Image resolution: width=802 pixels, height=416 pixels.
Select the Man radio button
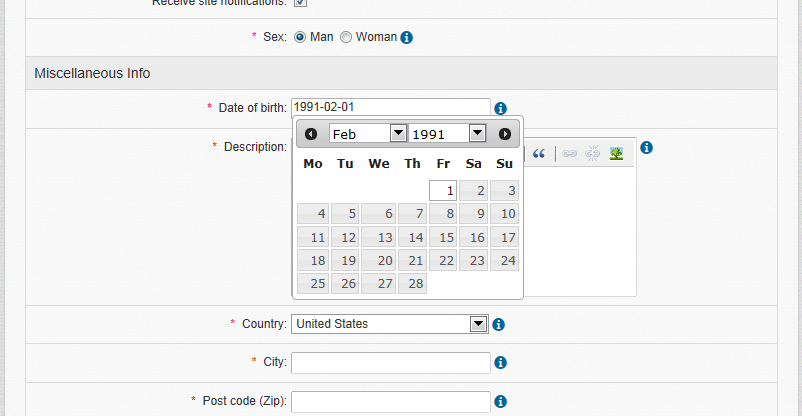(x=300, y=37)
